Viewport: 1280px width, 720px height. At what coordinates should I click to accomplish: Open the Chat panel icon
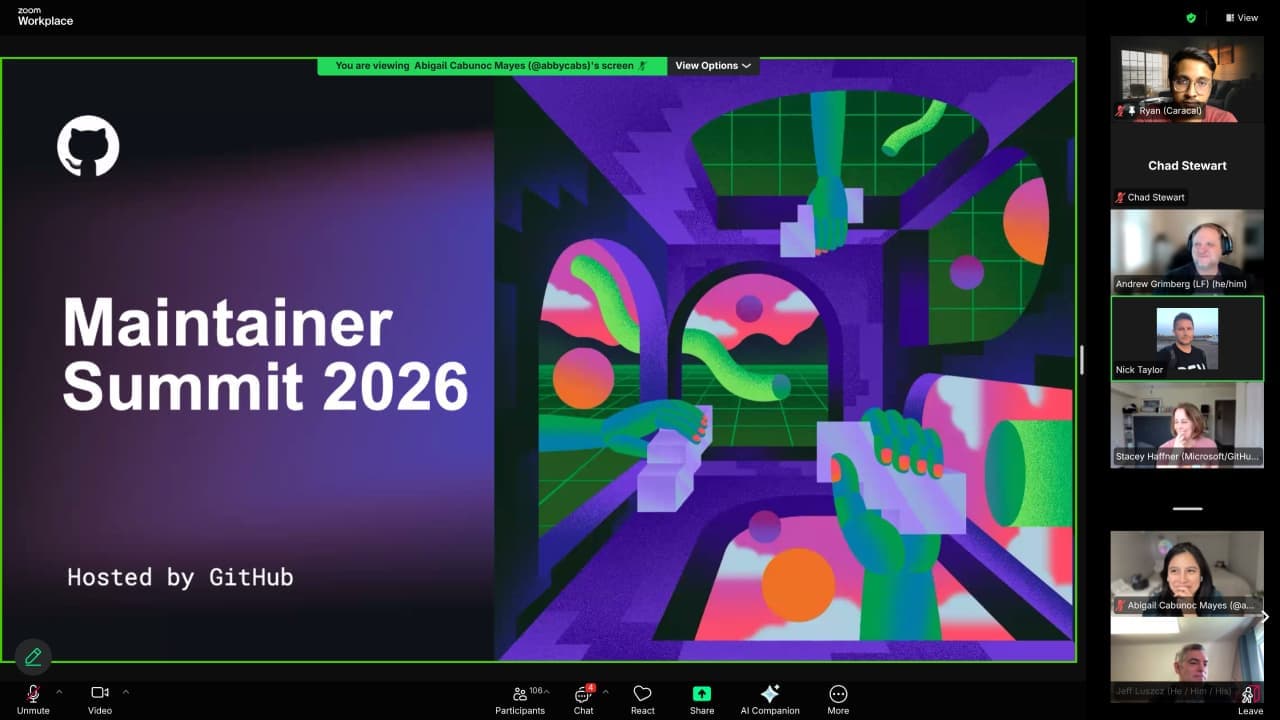[583, 694]
